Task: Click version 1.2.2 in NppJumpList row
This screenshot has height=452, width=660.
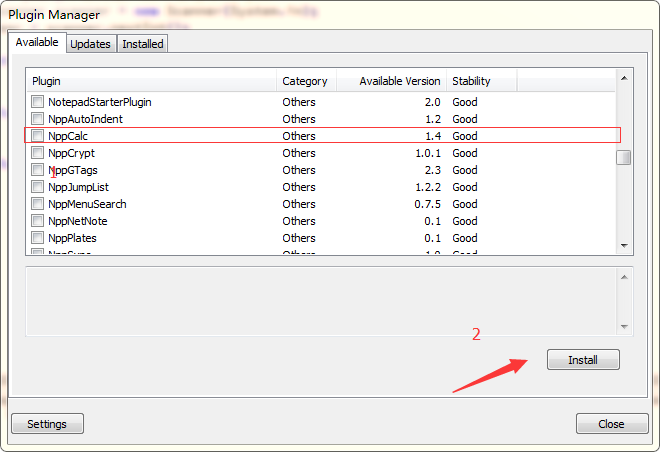Action: click(x=428, y=187)
